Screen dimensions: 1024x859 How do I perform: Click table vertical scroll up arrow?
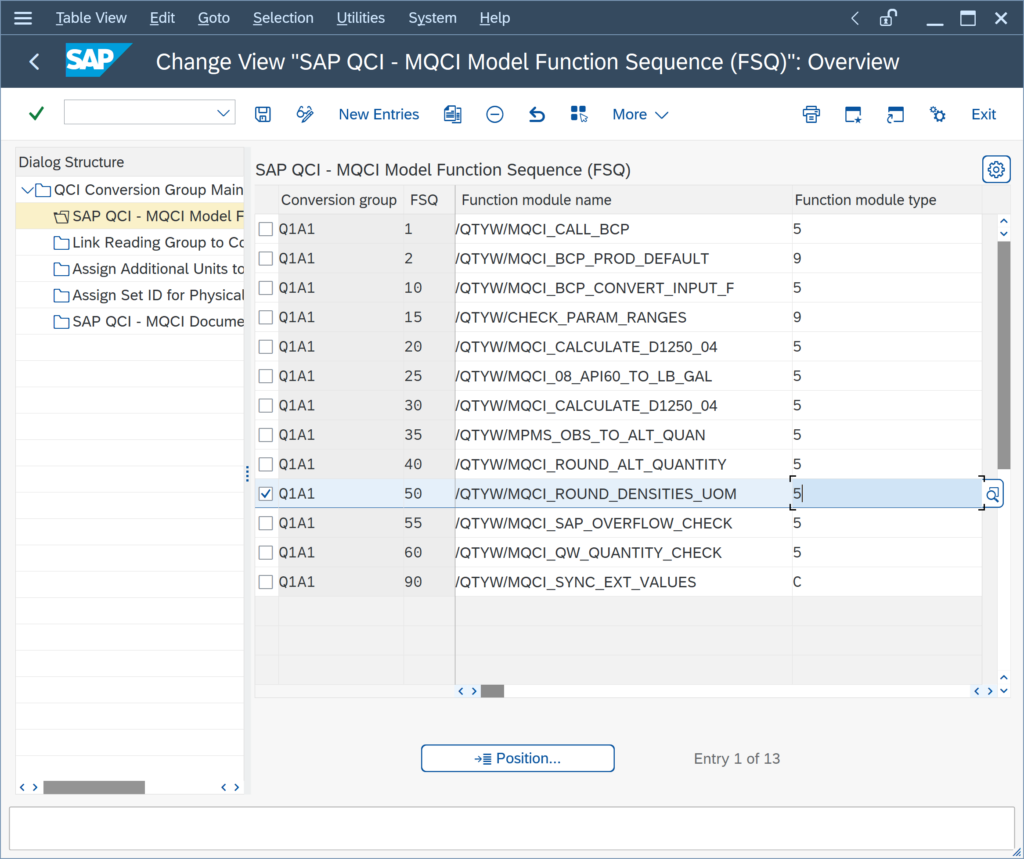point(1004,222)
